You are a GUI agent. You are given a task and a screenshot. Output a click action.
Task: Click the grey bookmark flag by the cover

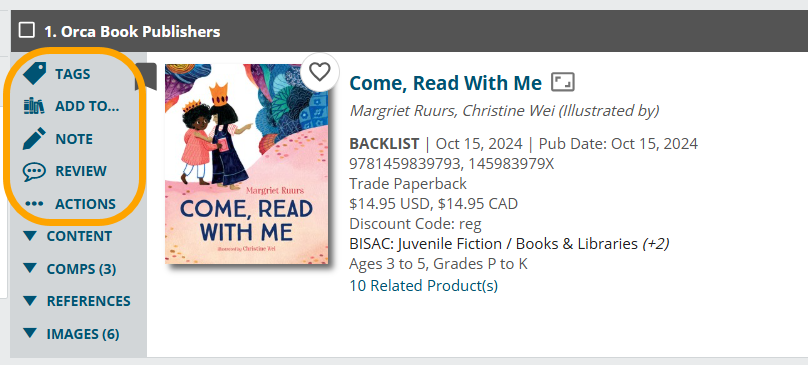pyautogui.click(x=146, y=76)
